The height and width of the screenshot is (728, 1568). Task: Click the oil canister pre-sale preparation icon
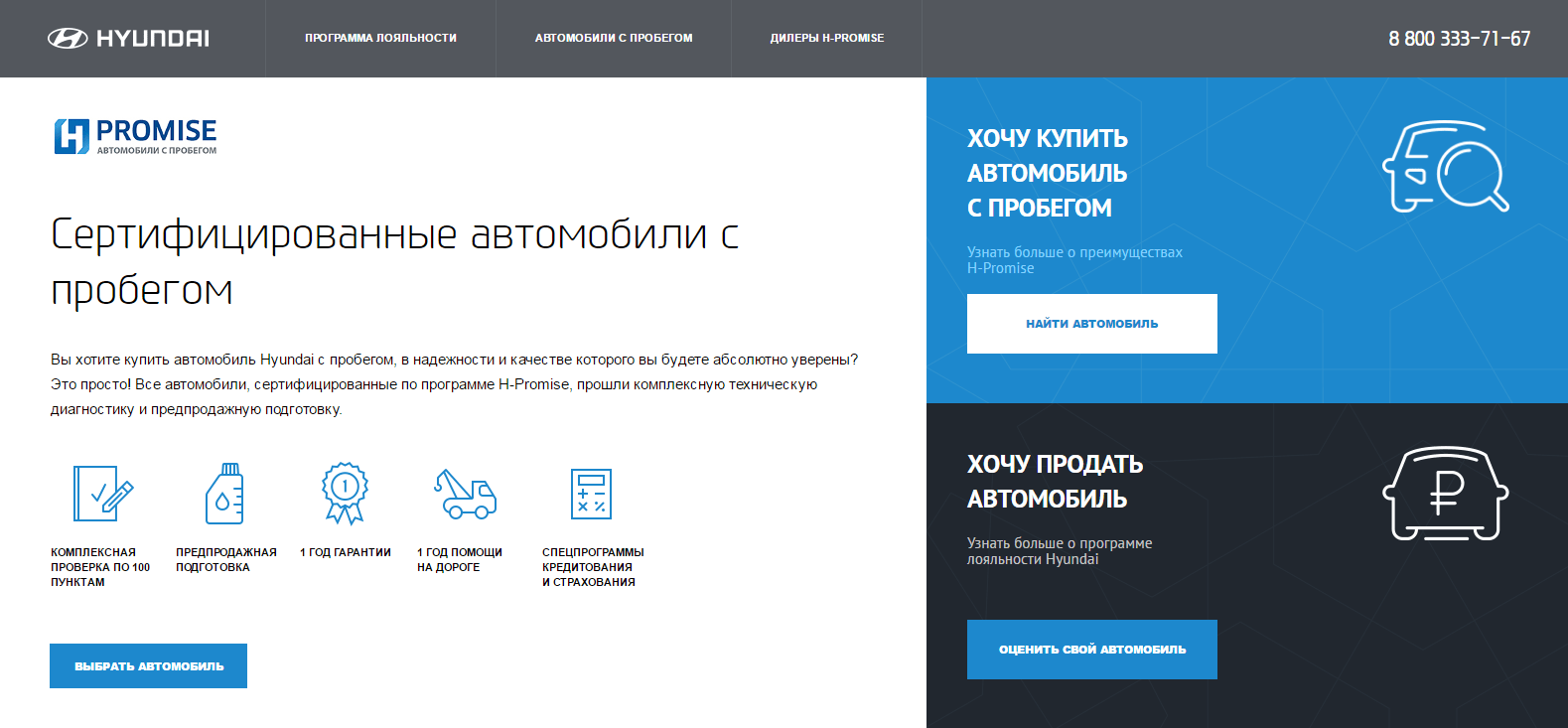224,494
